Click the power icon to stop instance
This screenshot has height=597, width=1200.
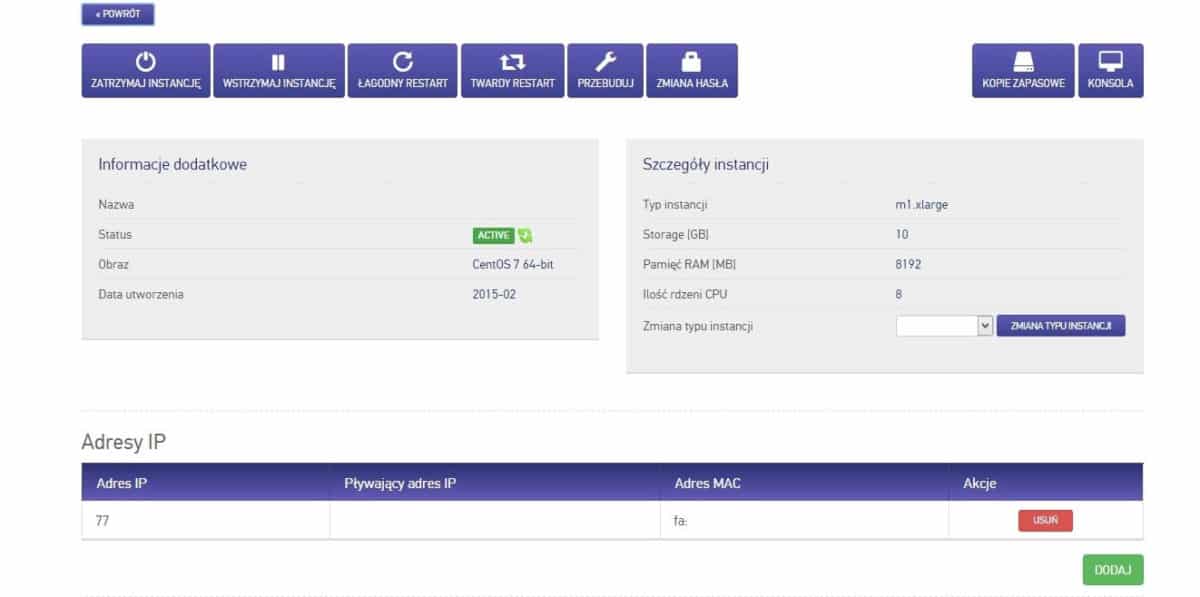point(146,62)
